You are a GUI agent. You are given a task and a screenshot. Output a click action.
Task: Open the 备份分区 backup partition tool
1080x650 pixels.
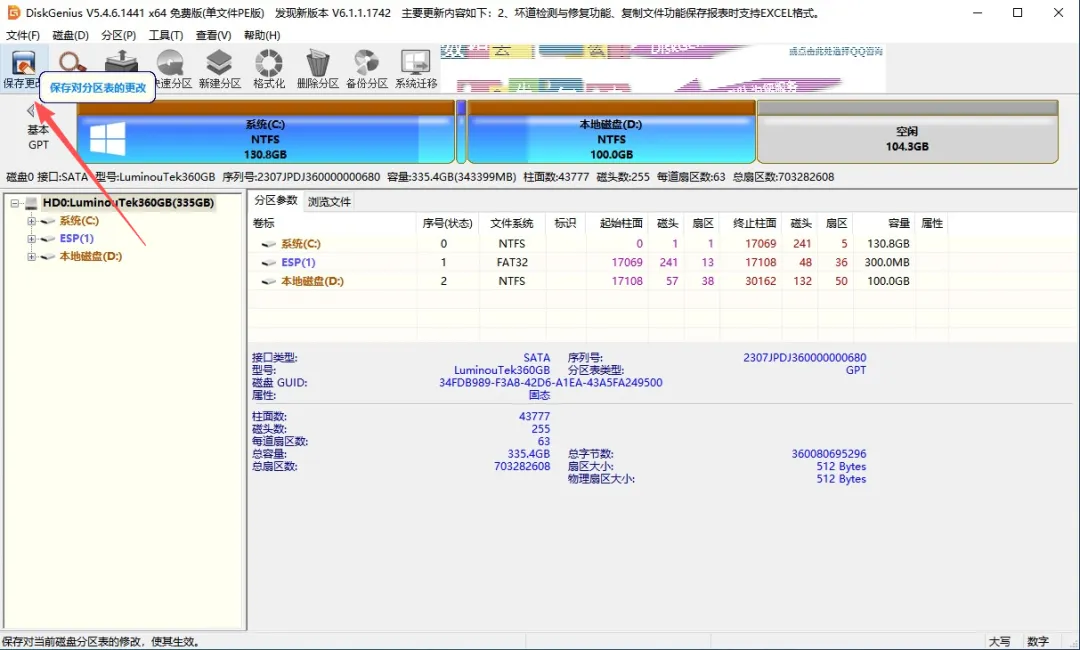pos(366,69)
